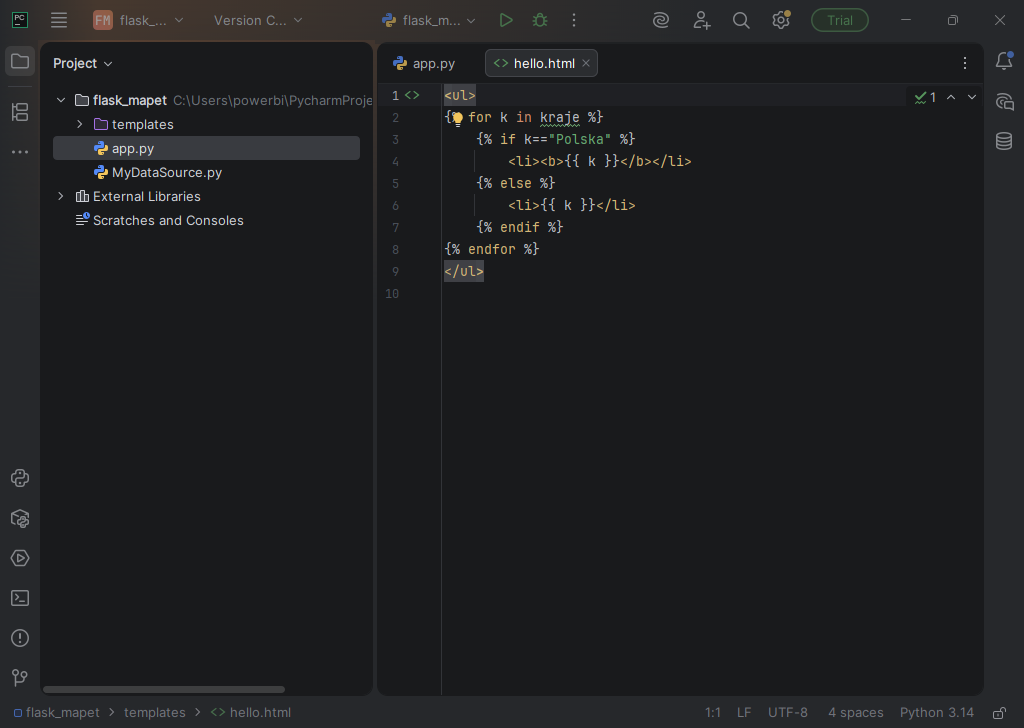Viewport: 1024px width, 728px height.
Task: Expand External Libraries node
Action: tap(61, 196)
